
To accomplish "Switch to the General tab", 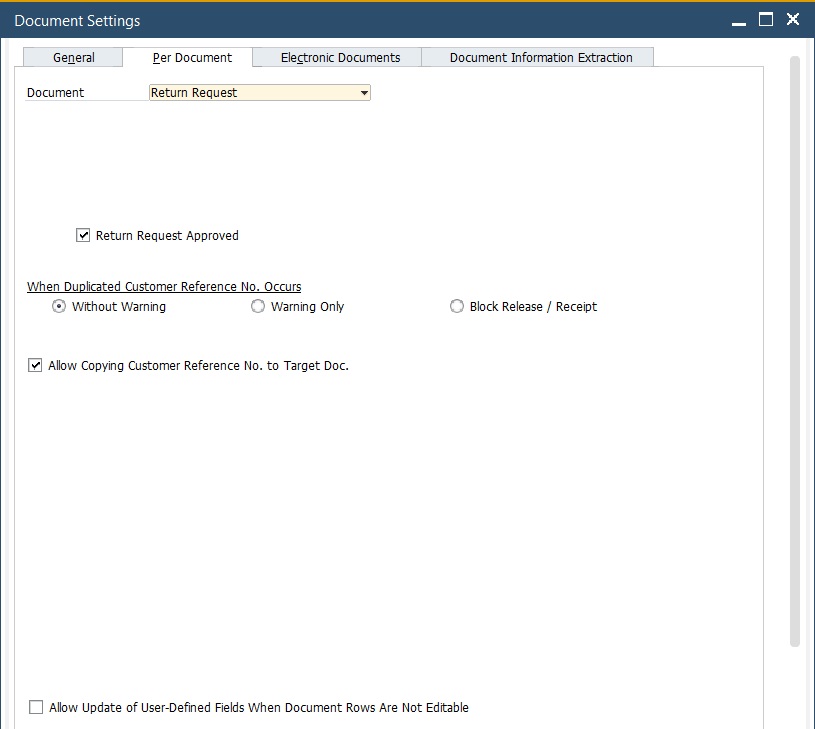I will [74, 58].
